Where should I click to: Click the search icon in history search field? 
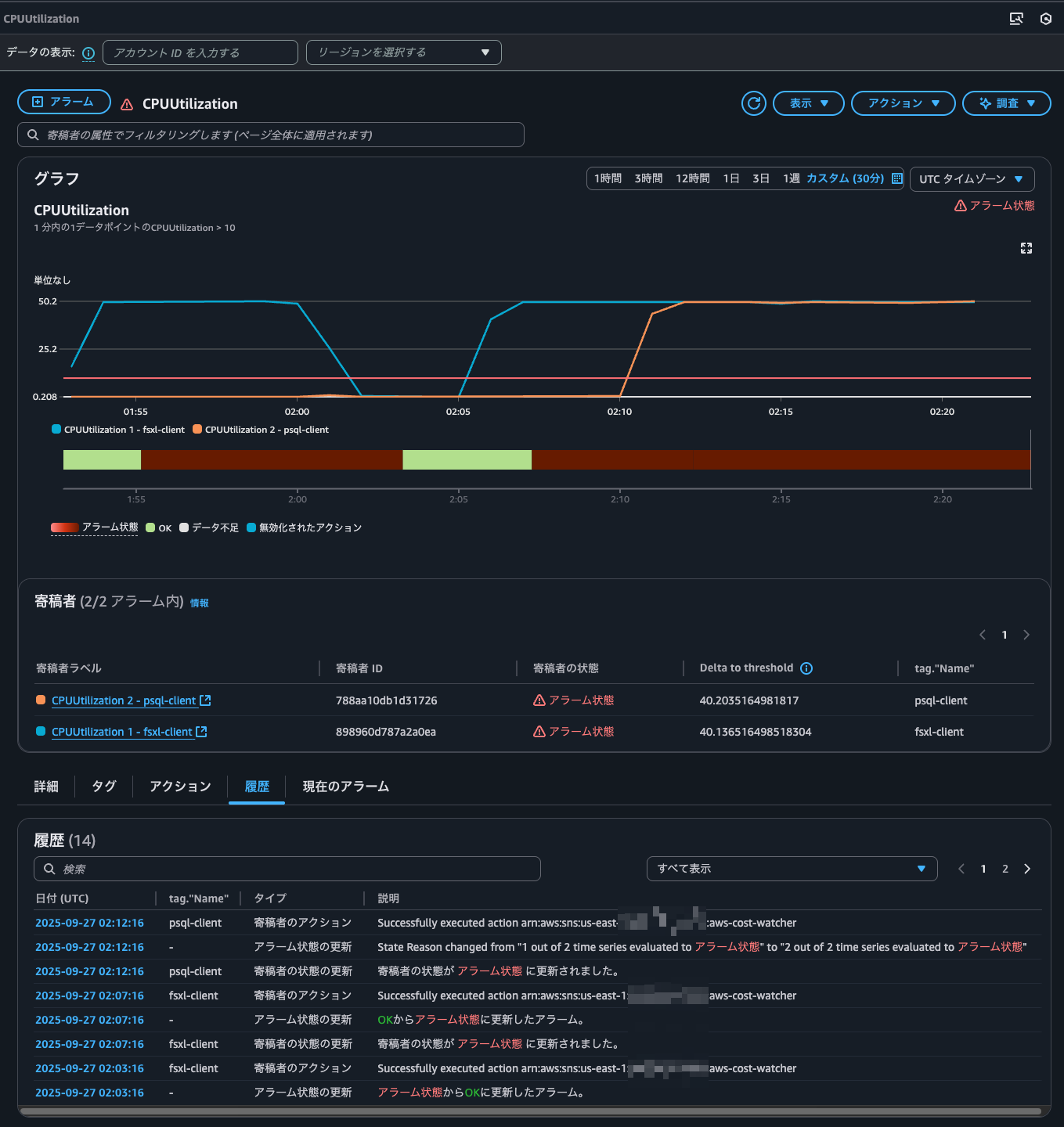click(49, 869)
